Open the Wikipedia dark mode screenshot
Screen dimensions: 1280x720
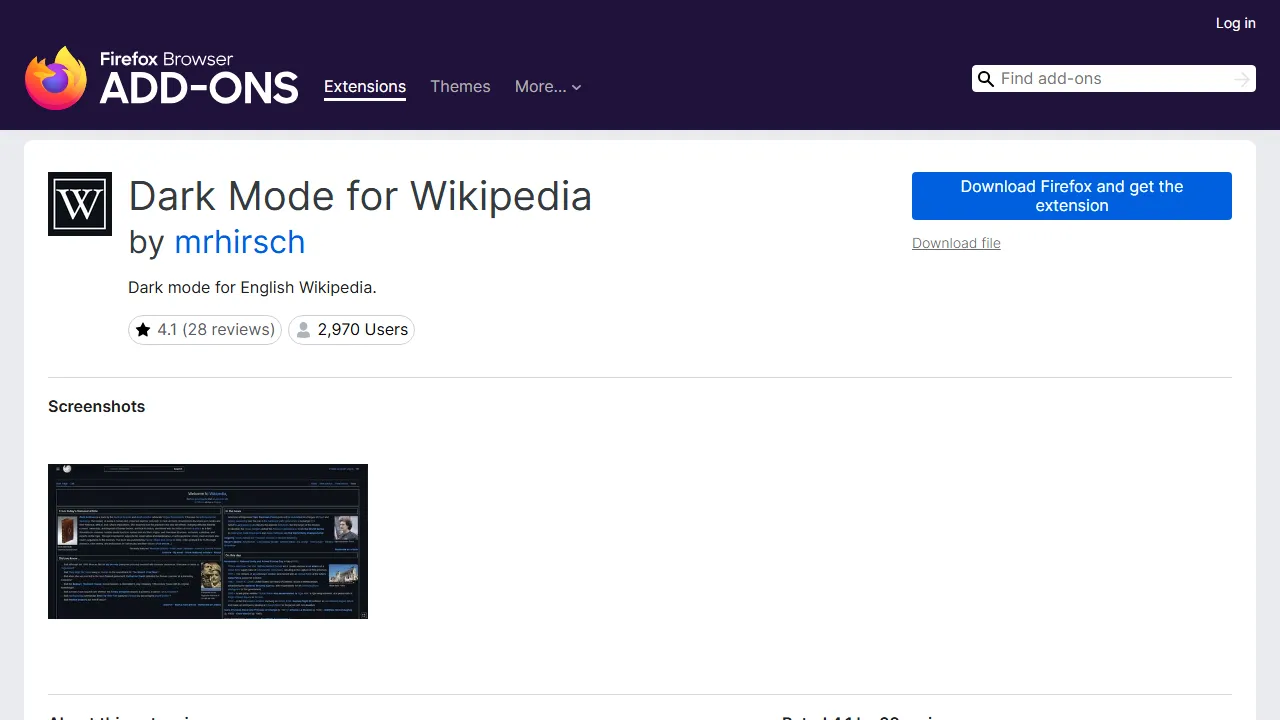[208, 541]
